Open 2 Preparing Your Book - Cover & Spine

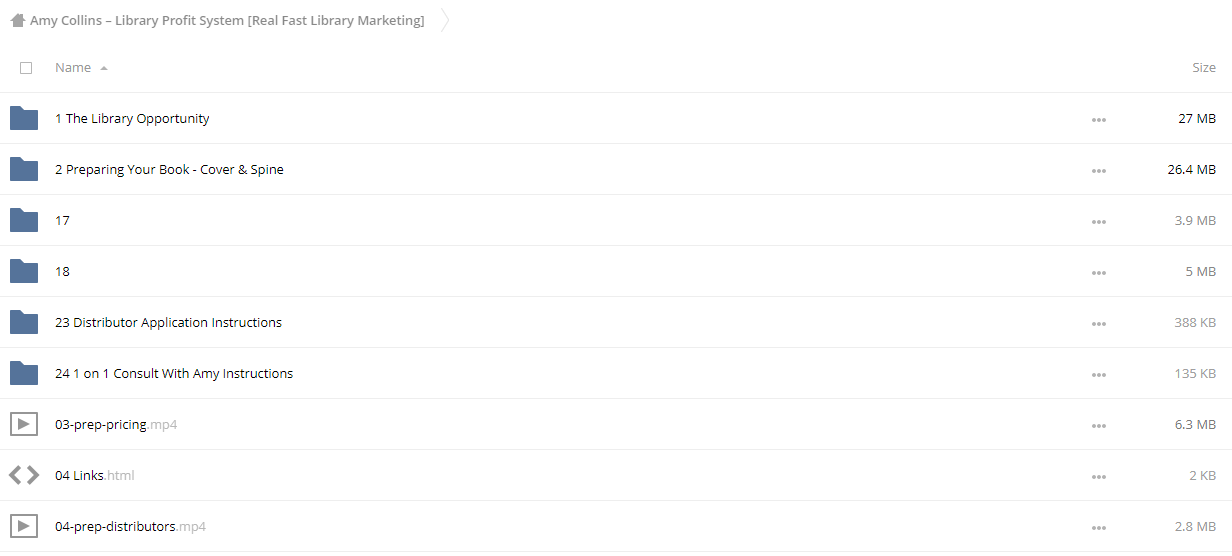[x=169, y=169]
